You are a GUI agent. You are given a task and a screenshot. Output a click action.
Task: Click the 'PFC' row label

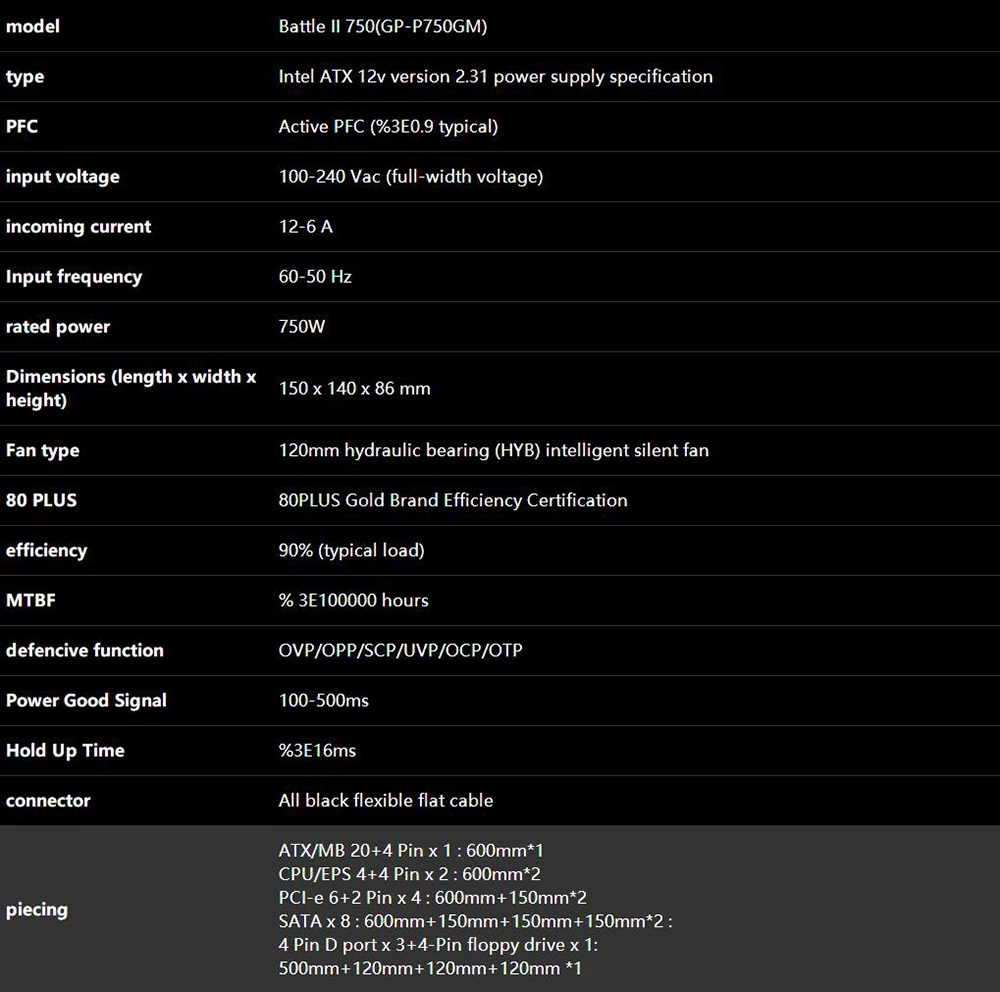[x=22, y=127]
